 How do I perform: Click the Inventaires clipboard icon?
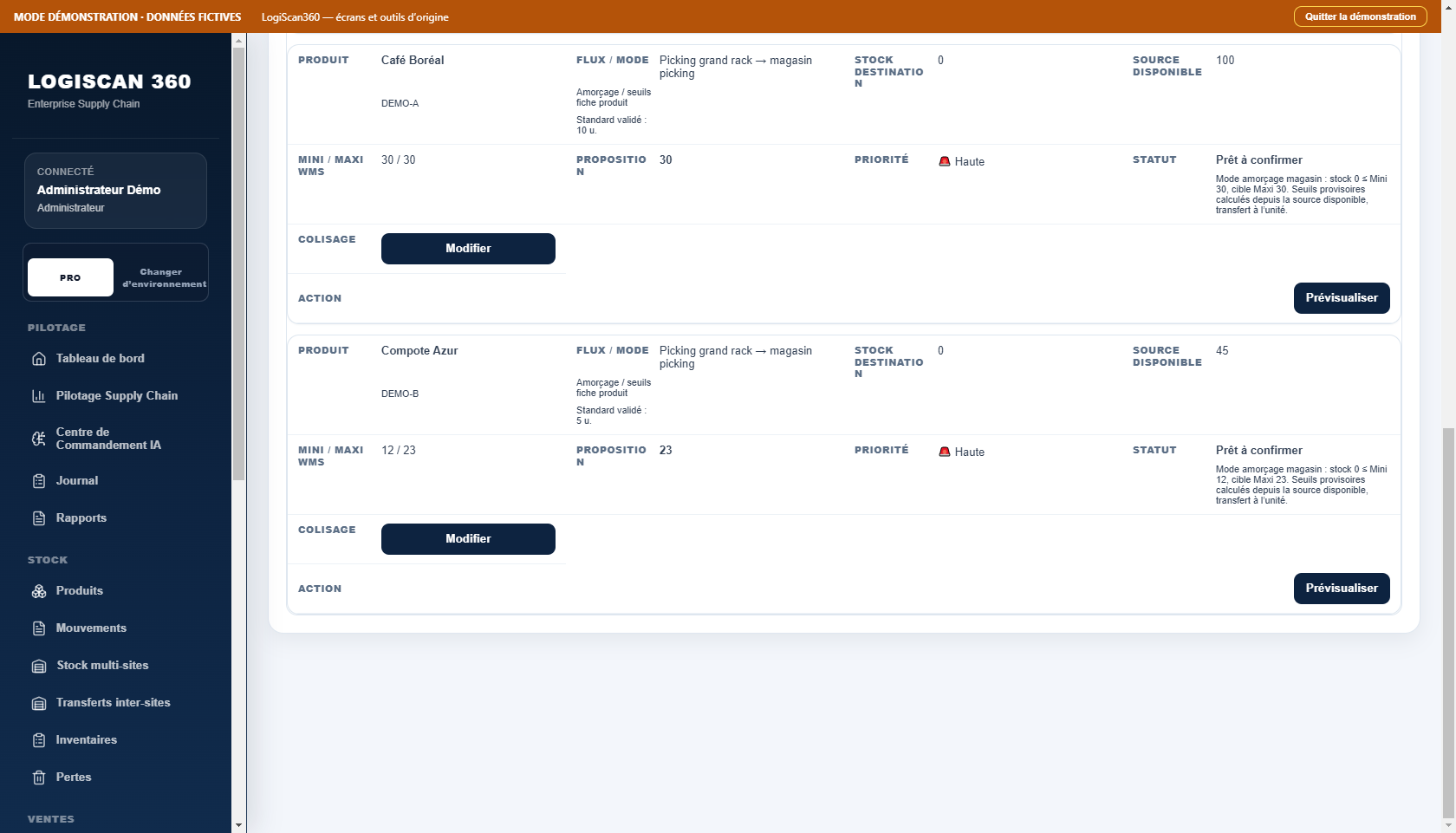pos(39,740)
